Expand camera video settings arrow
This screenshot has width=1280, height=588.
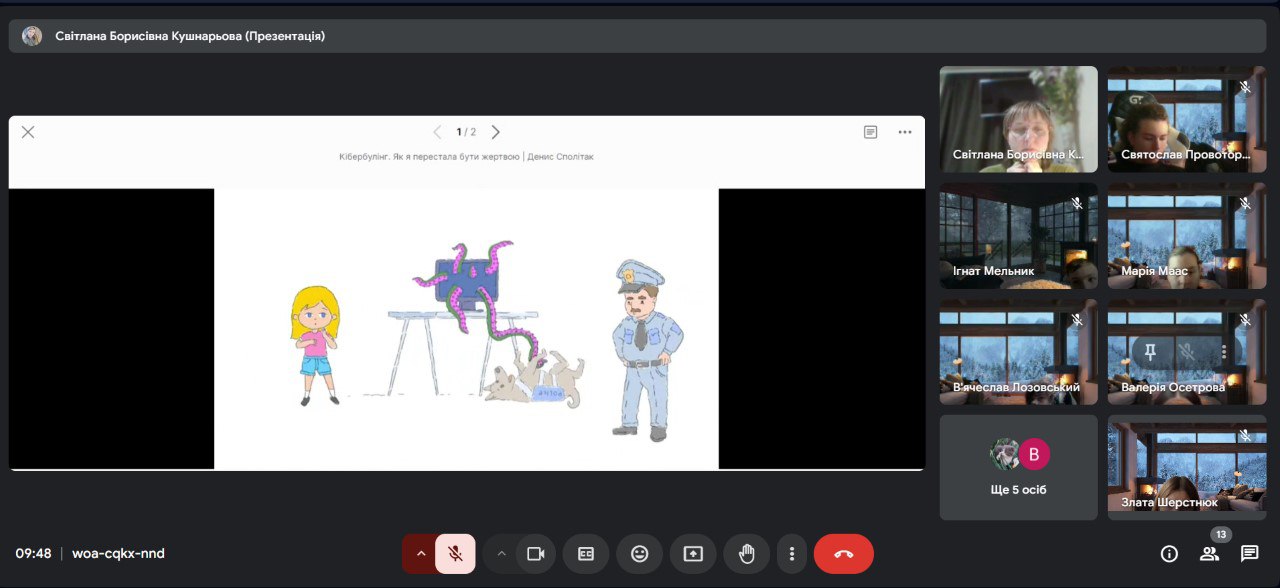(x=501, y=554)
